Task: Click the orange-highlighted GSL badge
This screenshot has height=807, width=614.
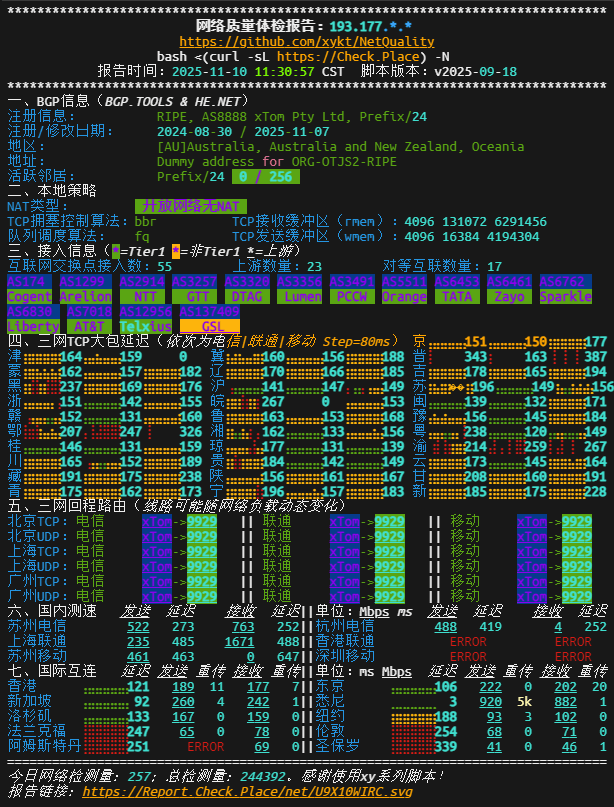Action: tap(210, 327)
